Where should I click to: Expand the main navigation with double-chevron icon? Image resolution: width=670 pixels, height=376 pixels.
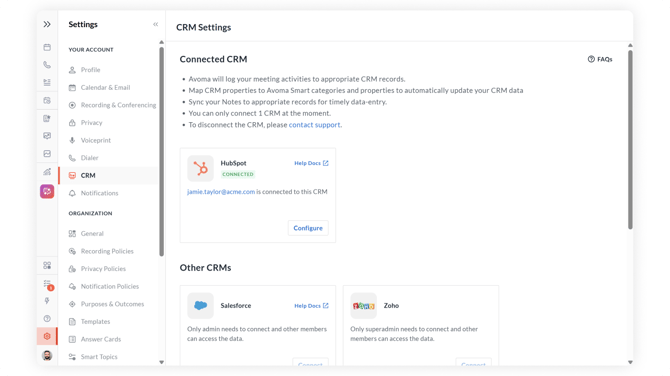pyautogui.click(x=47, y=24)
